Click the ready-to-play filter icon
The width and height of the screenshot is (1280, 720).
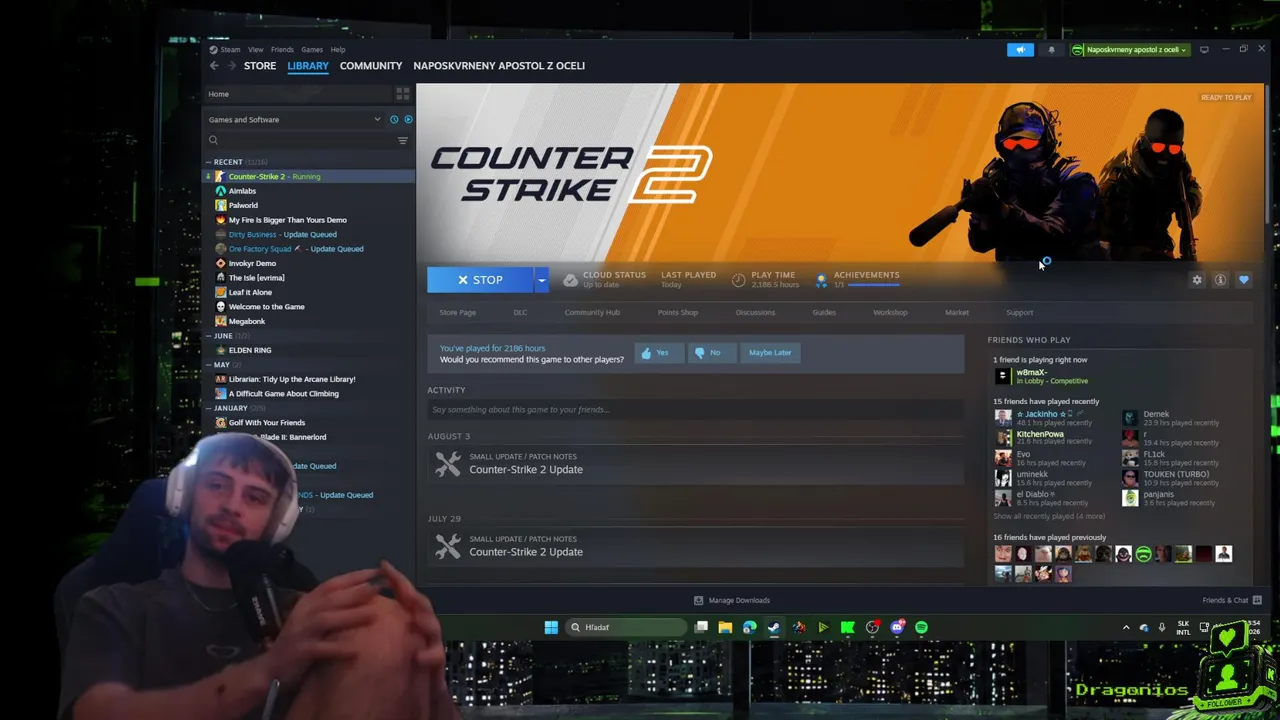408,120
